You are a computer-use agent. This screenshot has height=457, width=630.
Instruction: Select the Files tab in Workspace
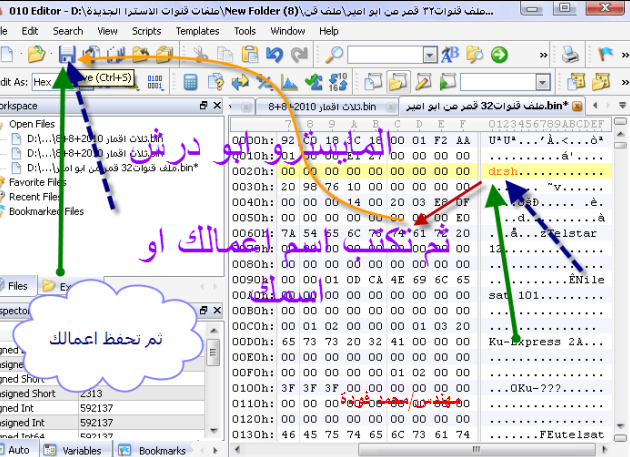coord(17,286)
